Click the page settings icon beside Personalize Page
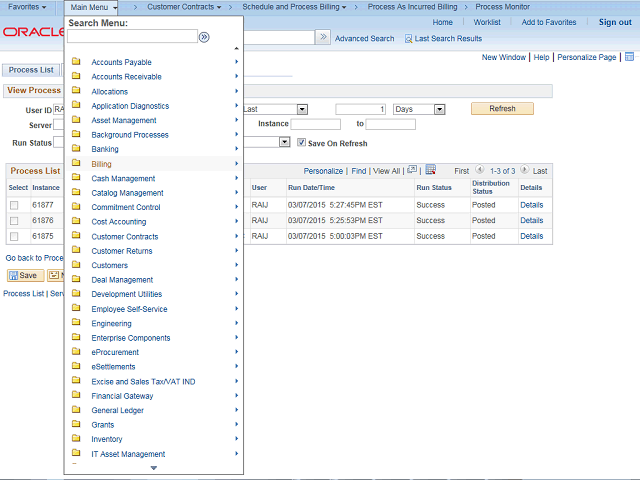This screenshot has width=640, height=480. 627,57
